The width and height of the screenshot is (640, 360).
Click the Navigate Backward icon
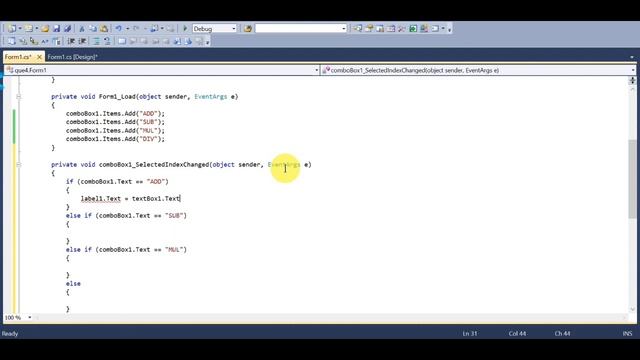click(x=154, y=29)
